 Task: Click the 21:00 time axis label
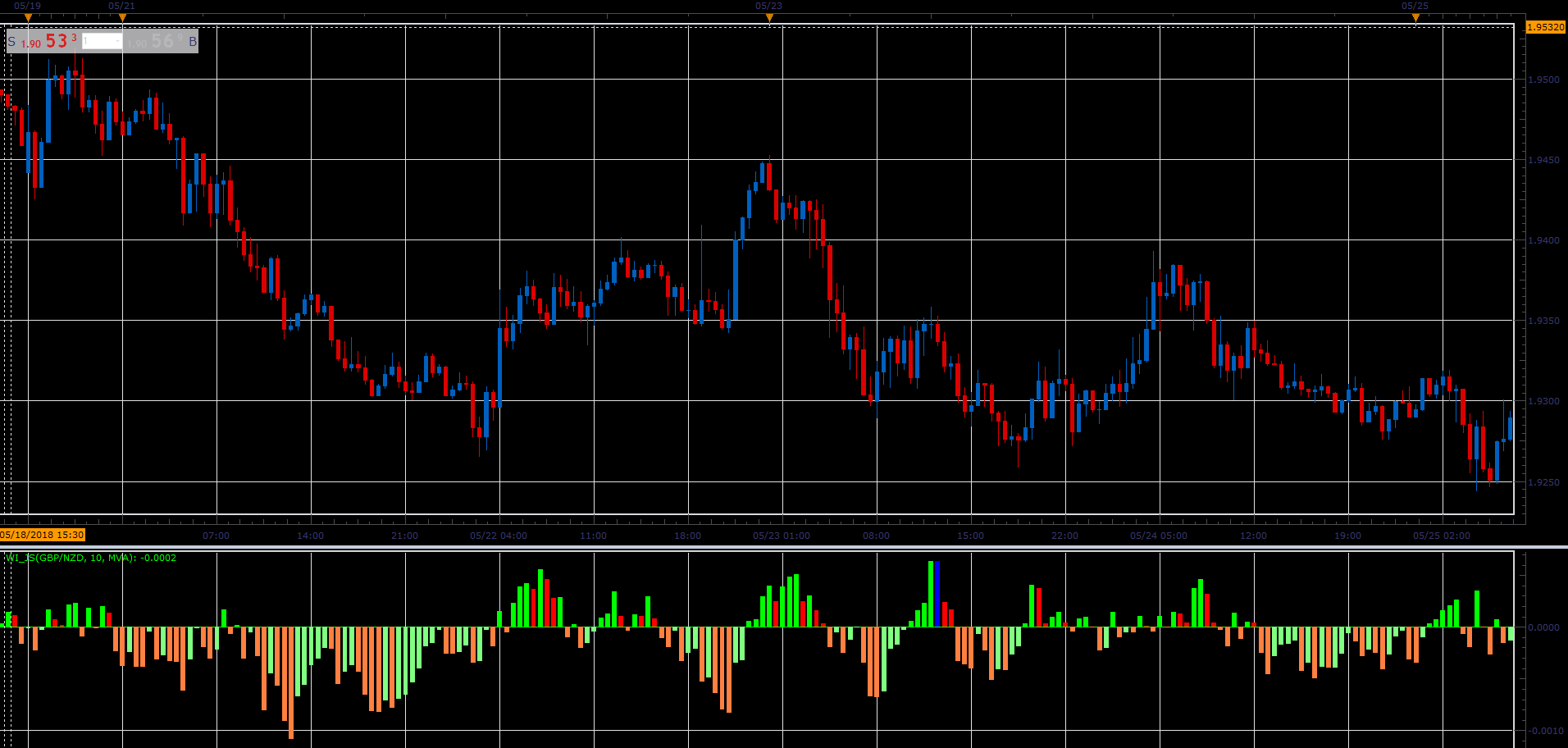click(x=405, y=536)
